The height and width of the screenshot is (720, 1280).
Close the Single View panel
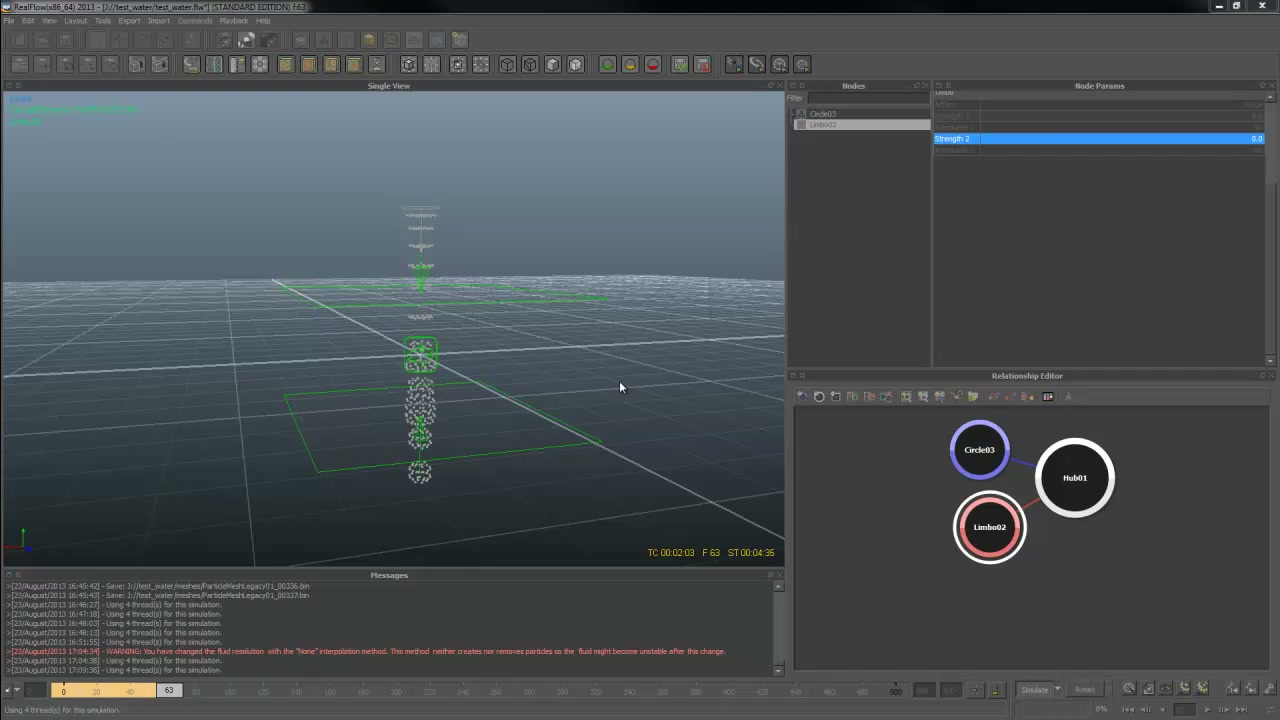(x=780, y=86)
